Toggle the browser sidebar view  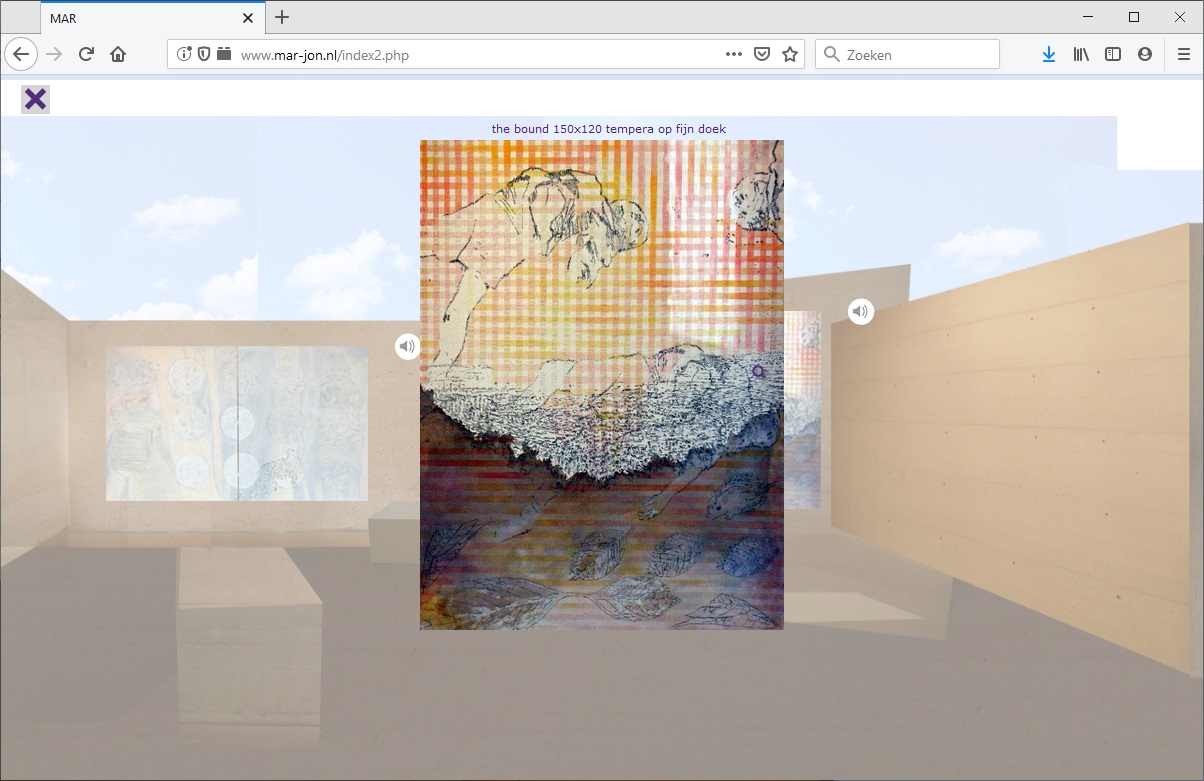click(x=1113, y=55)
